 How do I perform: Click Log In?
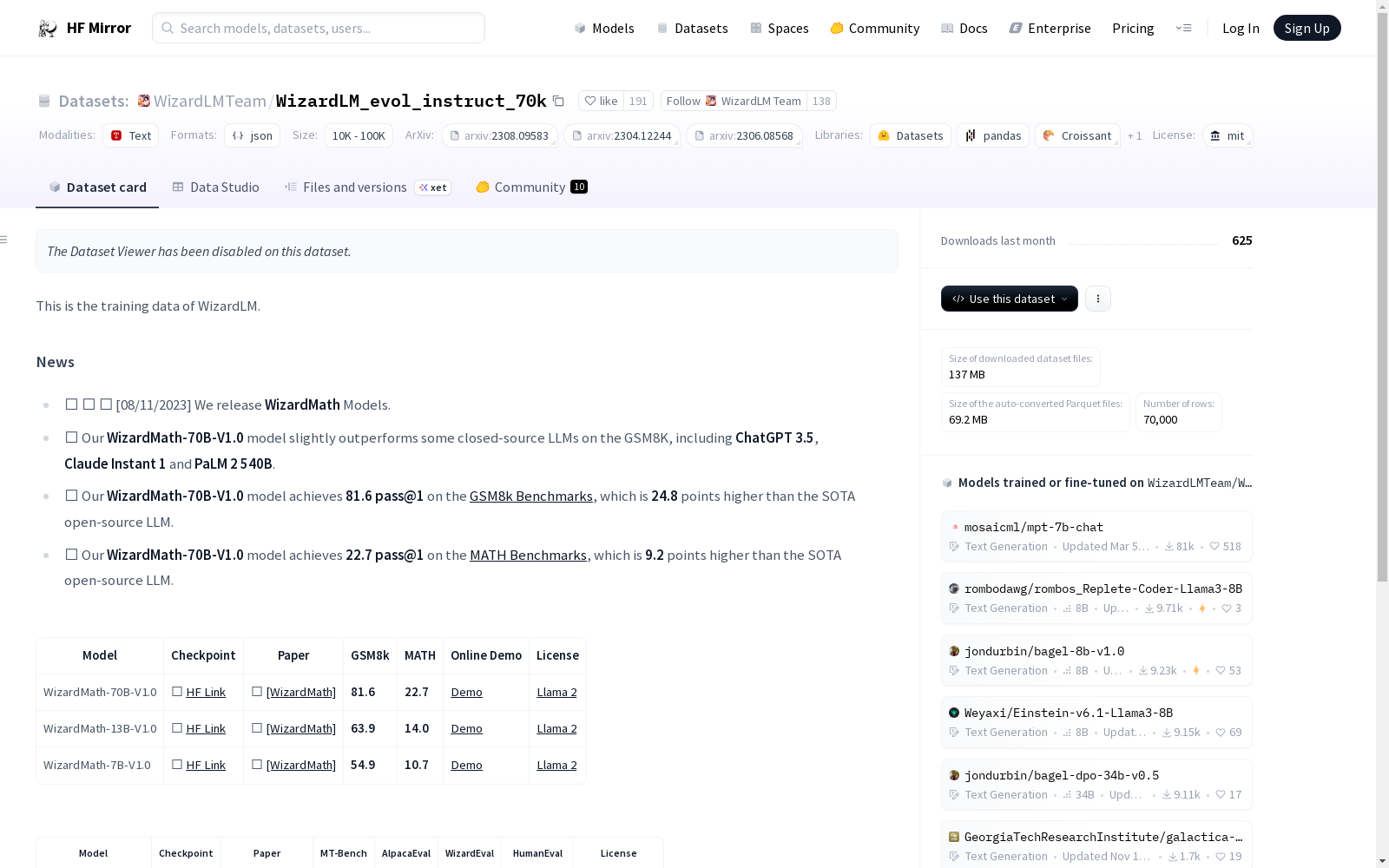pyautogui.click(x=1241, y=28)
